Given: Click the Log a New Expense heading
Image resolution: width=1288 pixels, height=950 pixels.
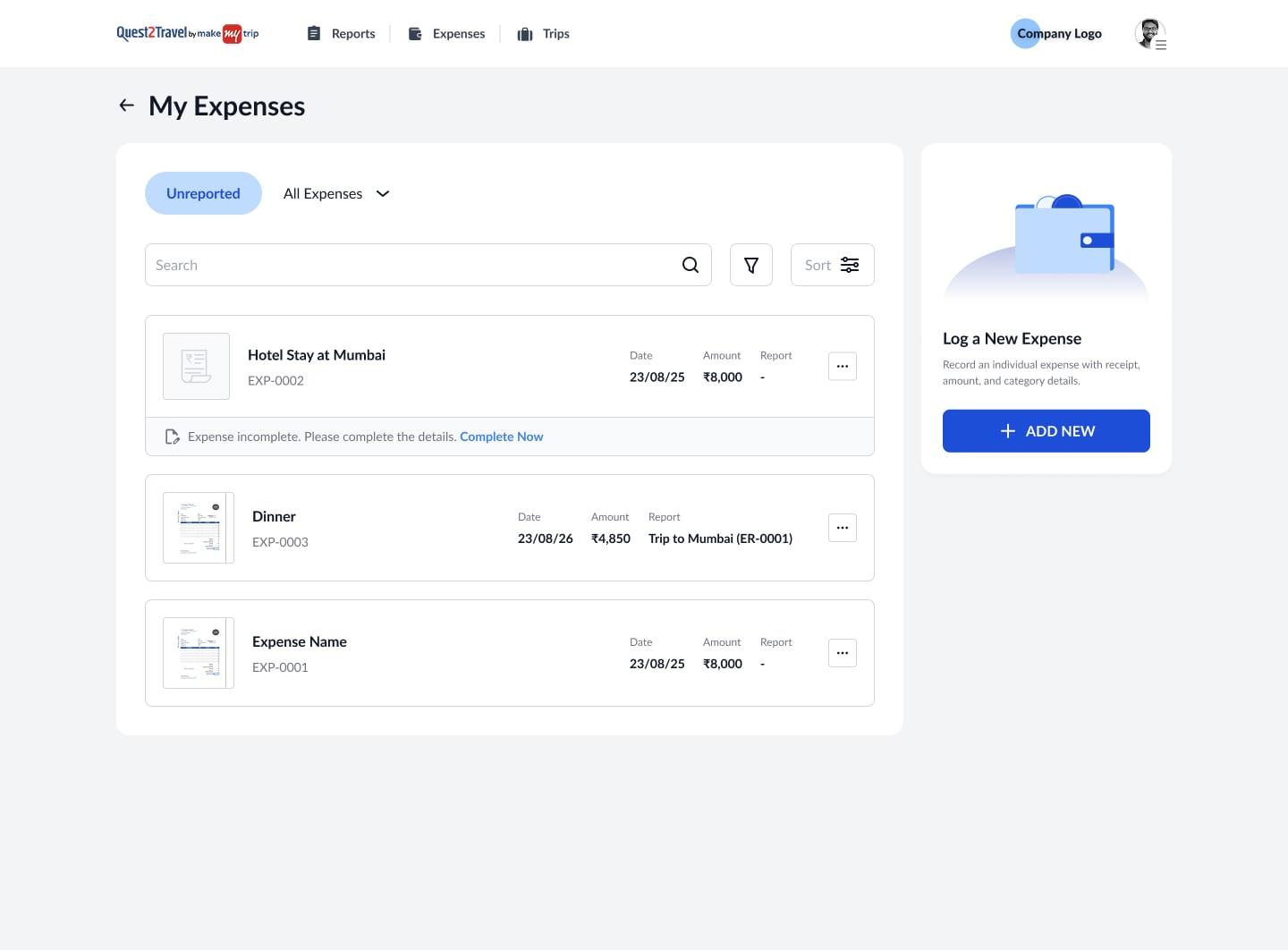Looking at the screenshot, I should tap(1012, 338).
